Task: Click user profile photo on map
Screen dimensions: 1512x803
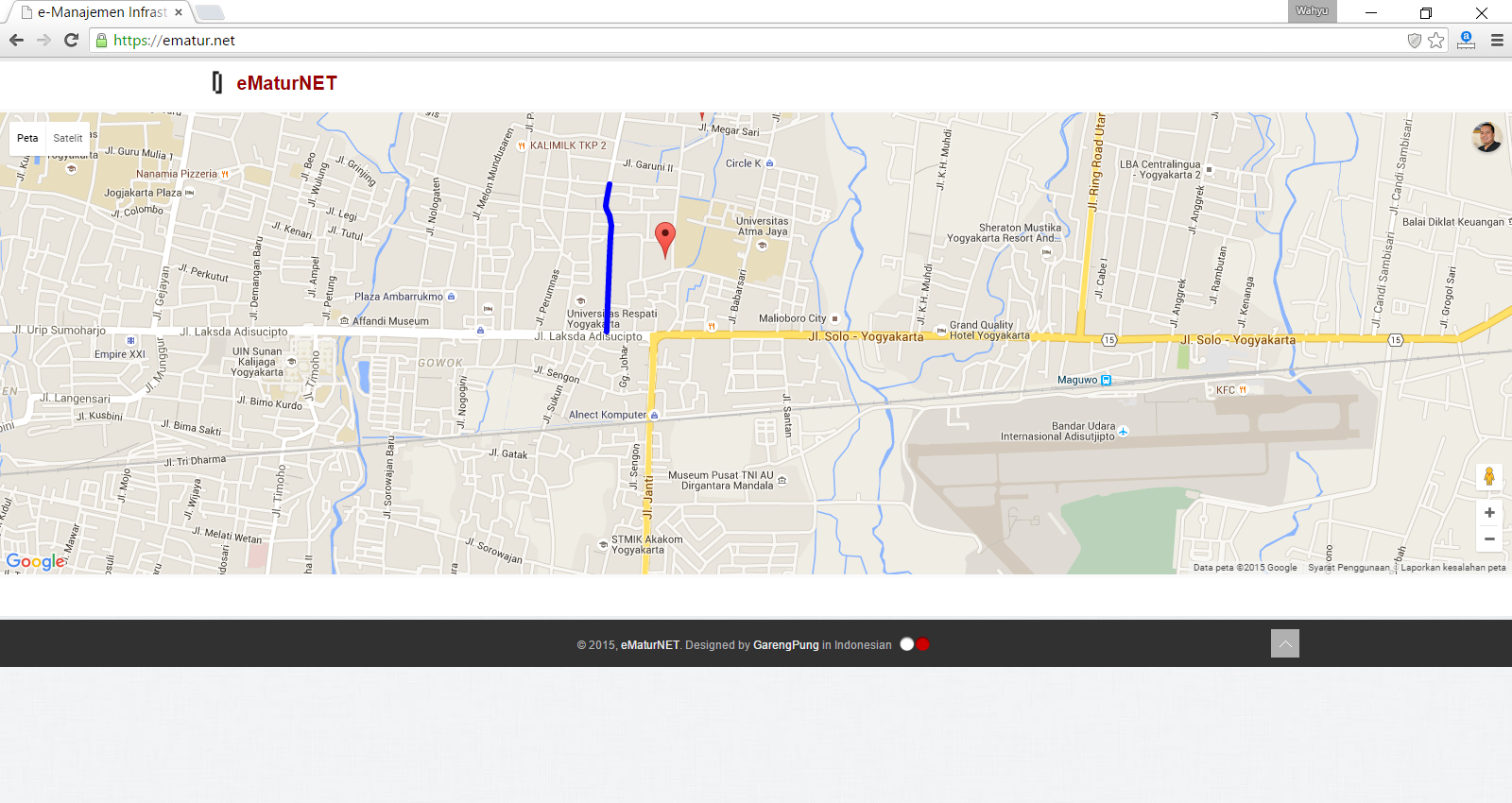Action: (1486, 137)
